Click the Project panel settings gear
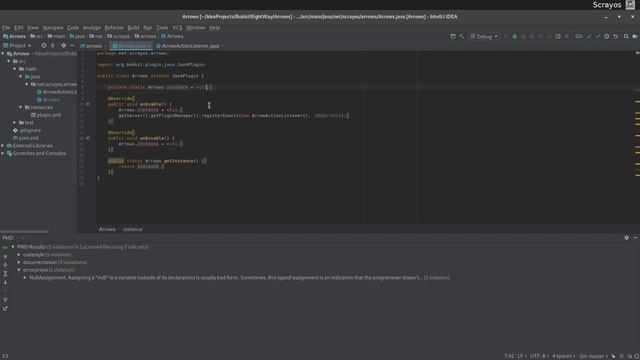The width and height of the screenshot is (640, 360). [63, 46]
